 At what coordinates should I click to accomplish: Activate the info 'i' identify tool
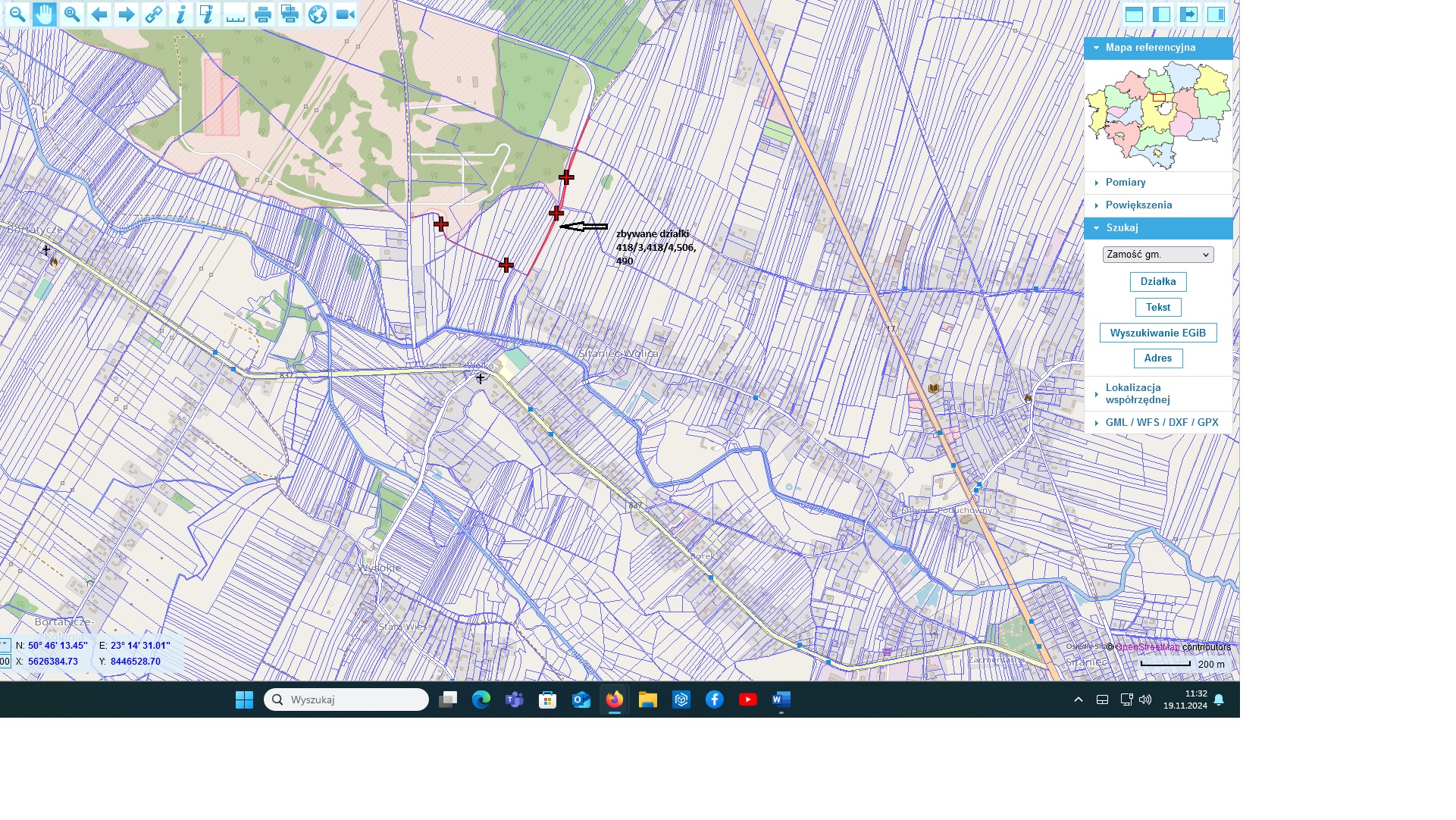(181, 14)
